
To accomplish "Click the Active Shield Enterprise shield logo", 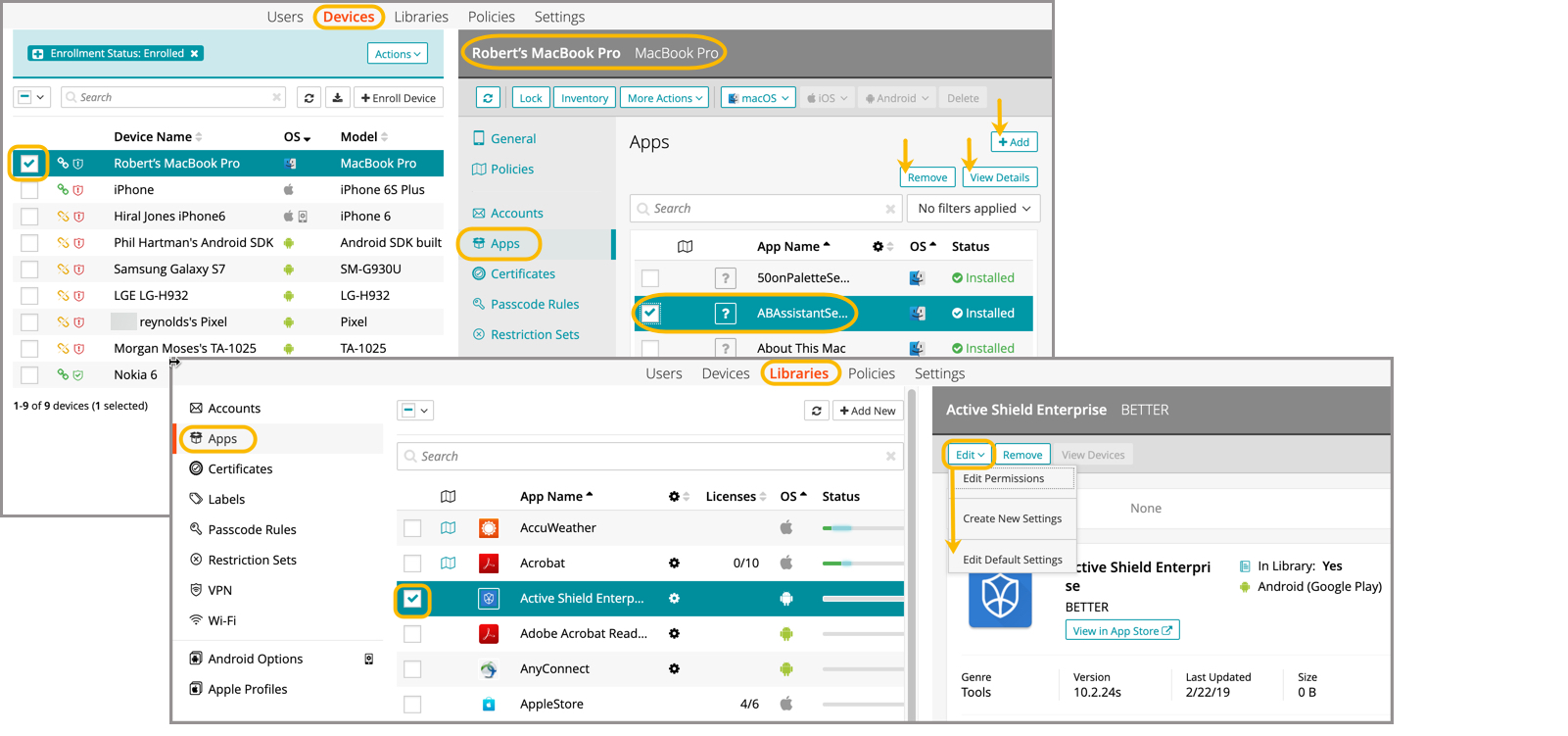I will [999, 596].
